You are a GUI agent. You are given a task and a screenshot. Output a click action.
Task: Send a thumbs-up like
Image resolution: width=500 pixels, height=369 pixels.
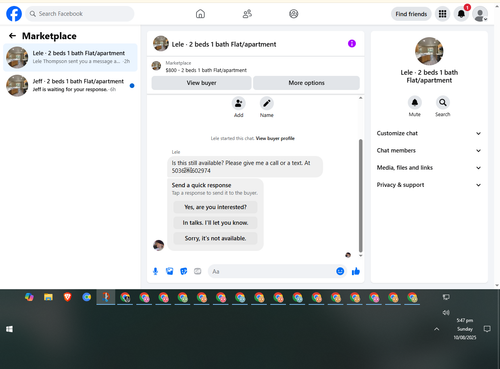click(356, 271)
